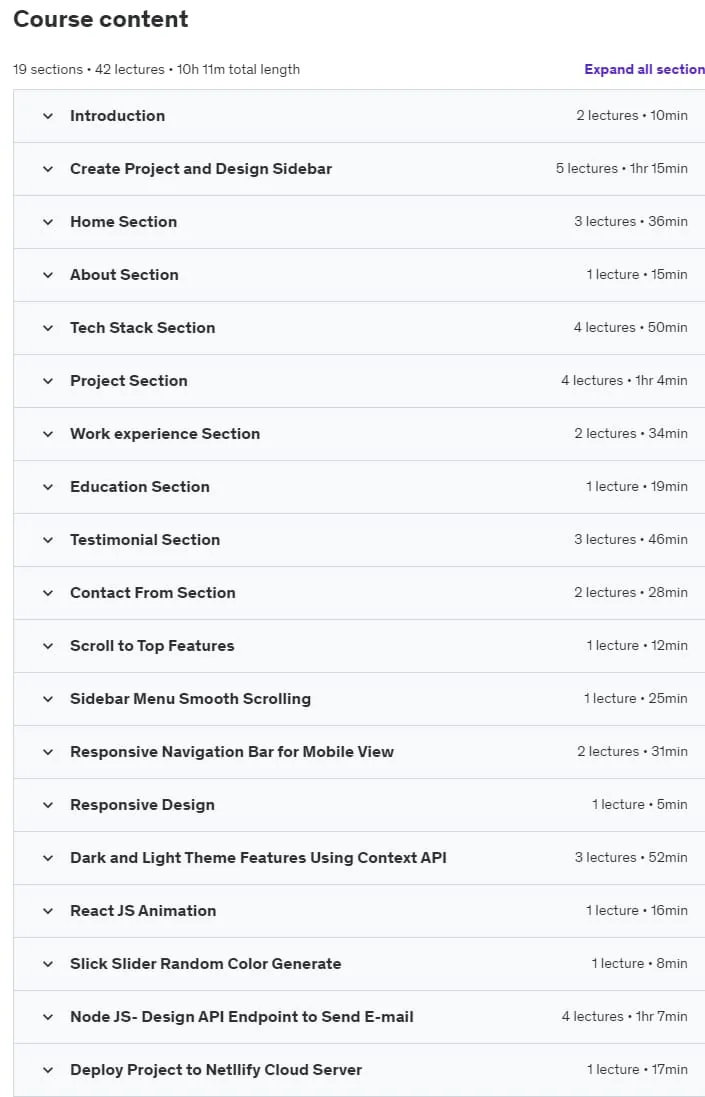
Task: Open Node JS- Design API Endpoint section
Action: [359, 1017]
